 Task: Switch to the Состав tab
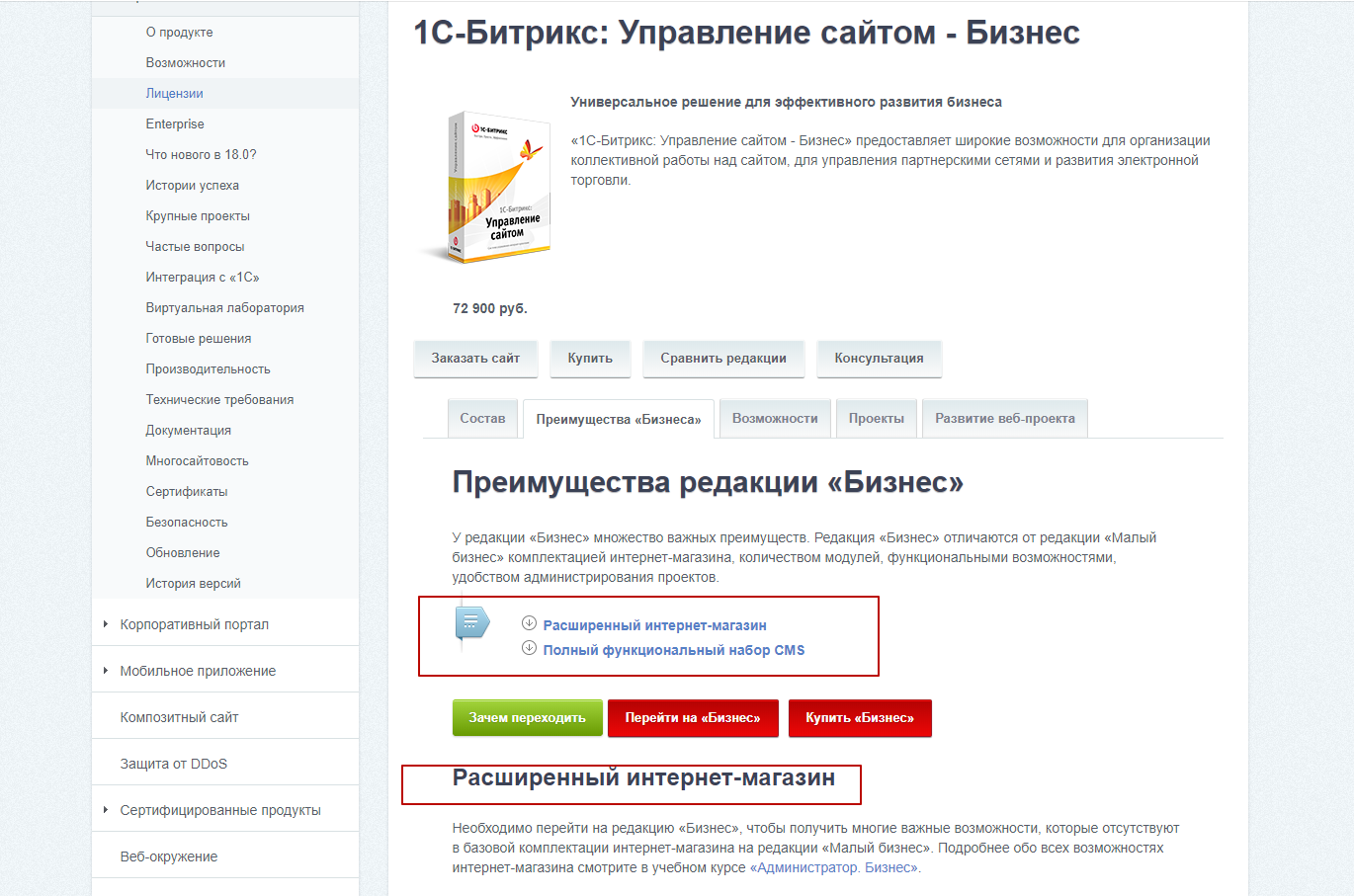click(x=482, y=418)
